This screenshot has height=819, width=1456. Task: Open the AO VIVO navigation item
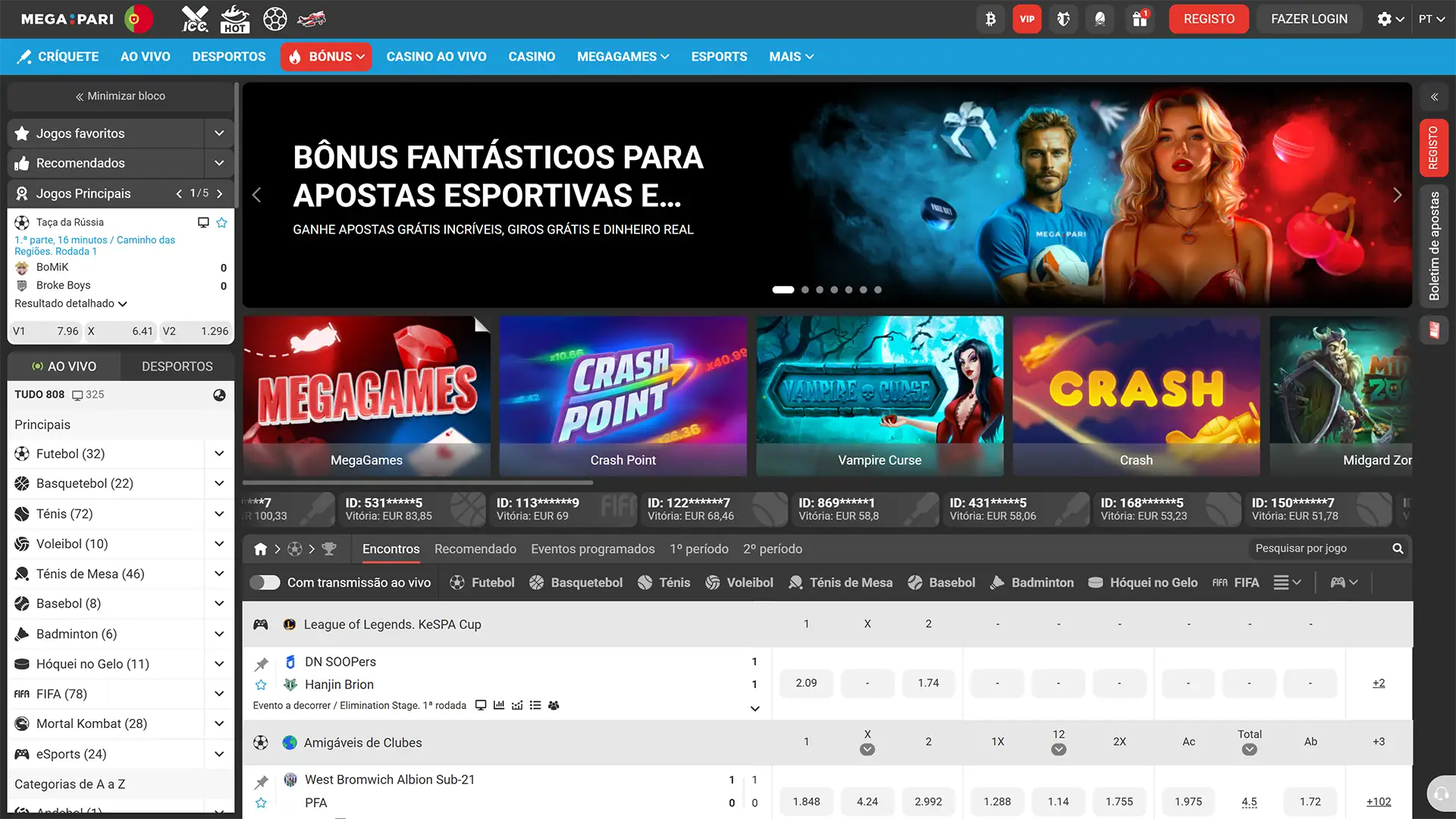pos(146,57)
